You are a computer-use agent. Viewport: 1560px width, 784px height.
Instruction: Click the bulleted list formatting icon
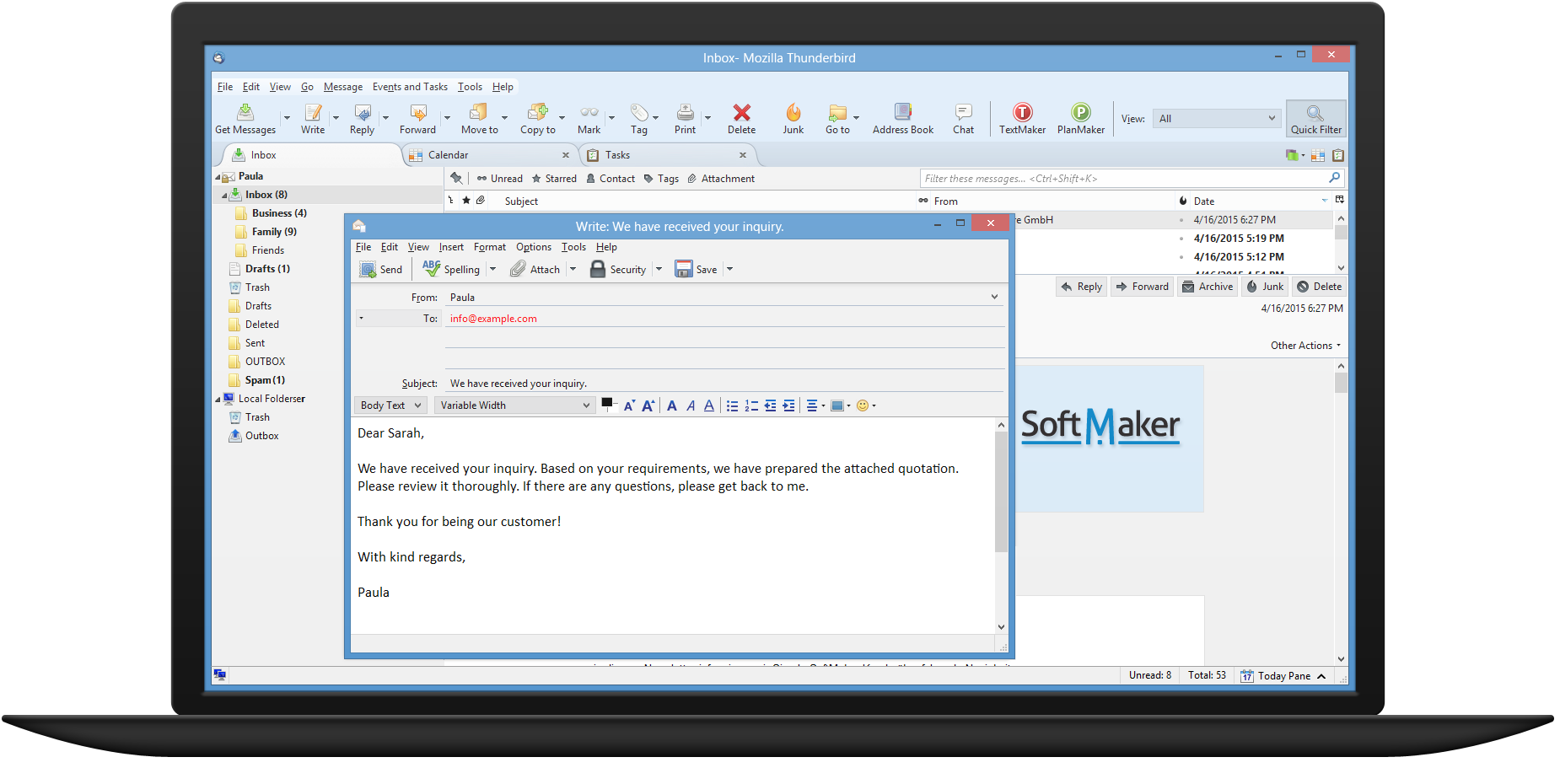point(732,405)
